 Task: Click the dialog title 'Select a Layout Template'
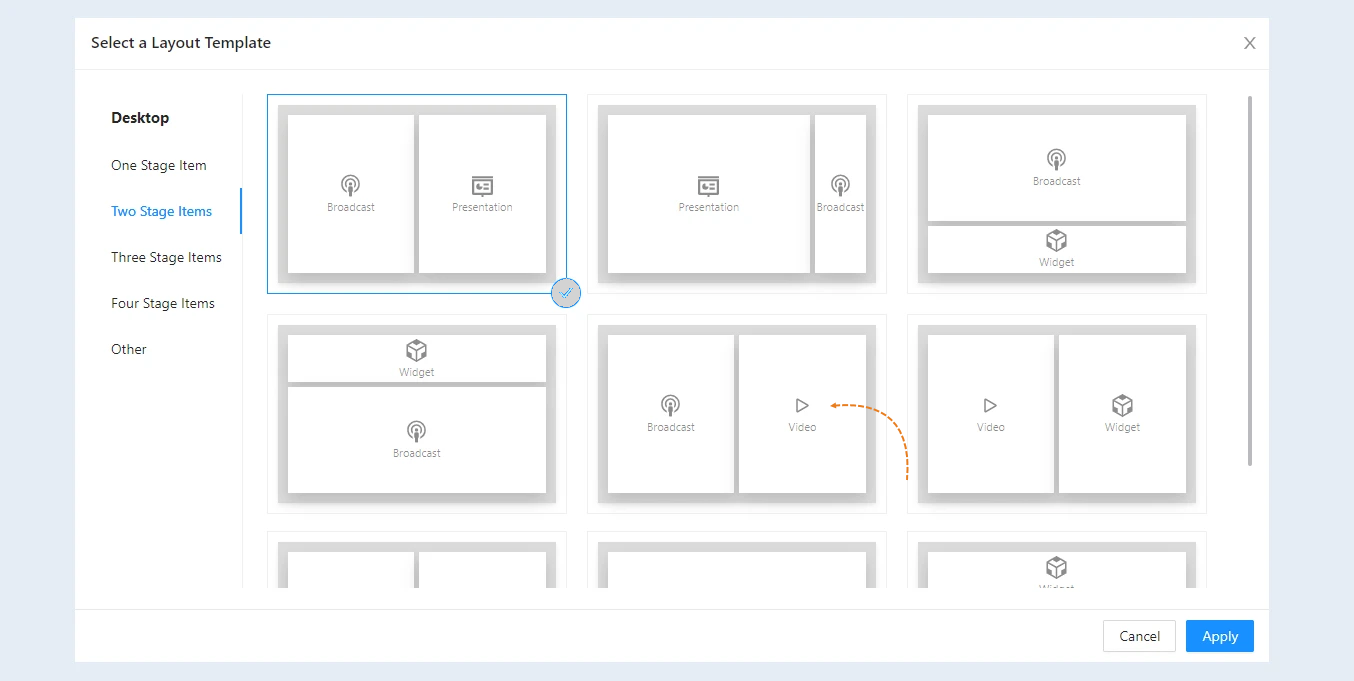click(x=181, y=43)
